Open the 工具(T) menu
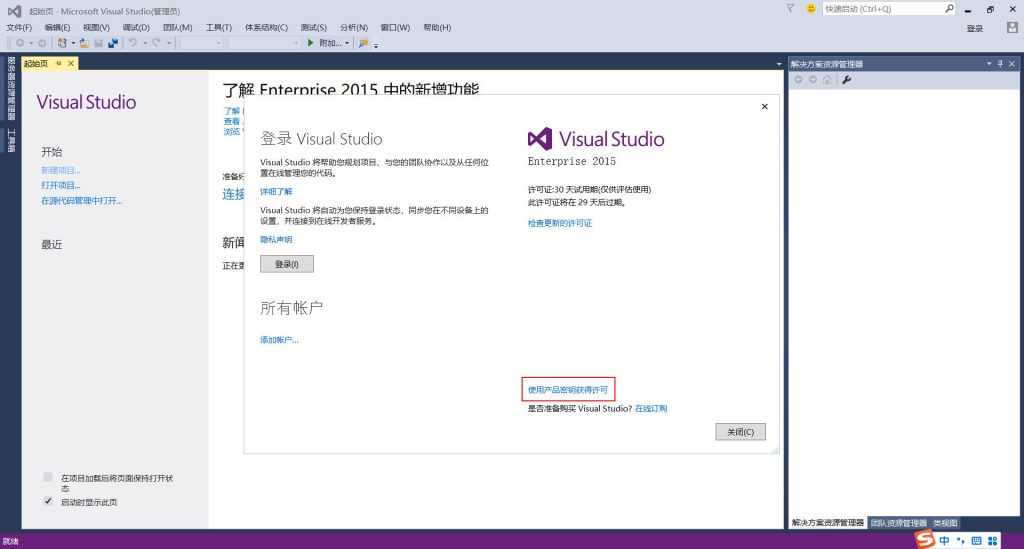Image resolution: width=1024 pixels, height=549 pixels. (219, 27)
